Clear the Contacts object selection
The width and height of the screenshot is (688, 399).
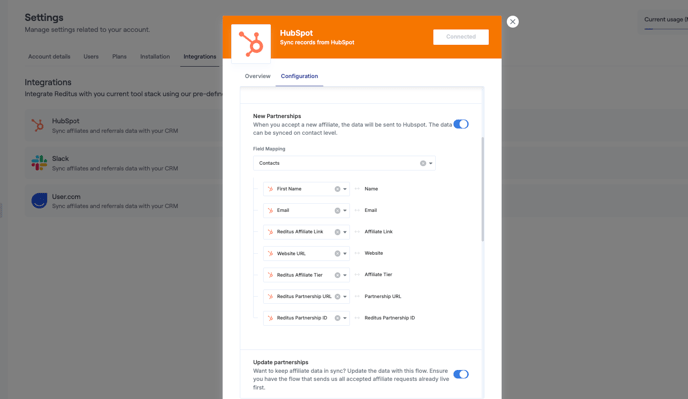[423, 163]
